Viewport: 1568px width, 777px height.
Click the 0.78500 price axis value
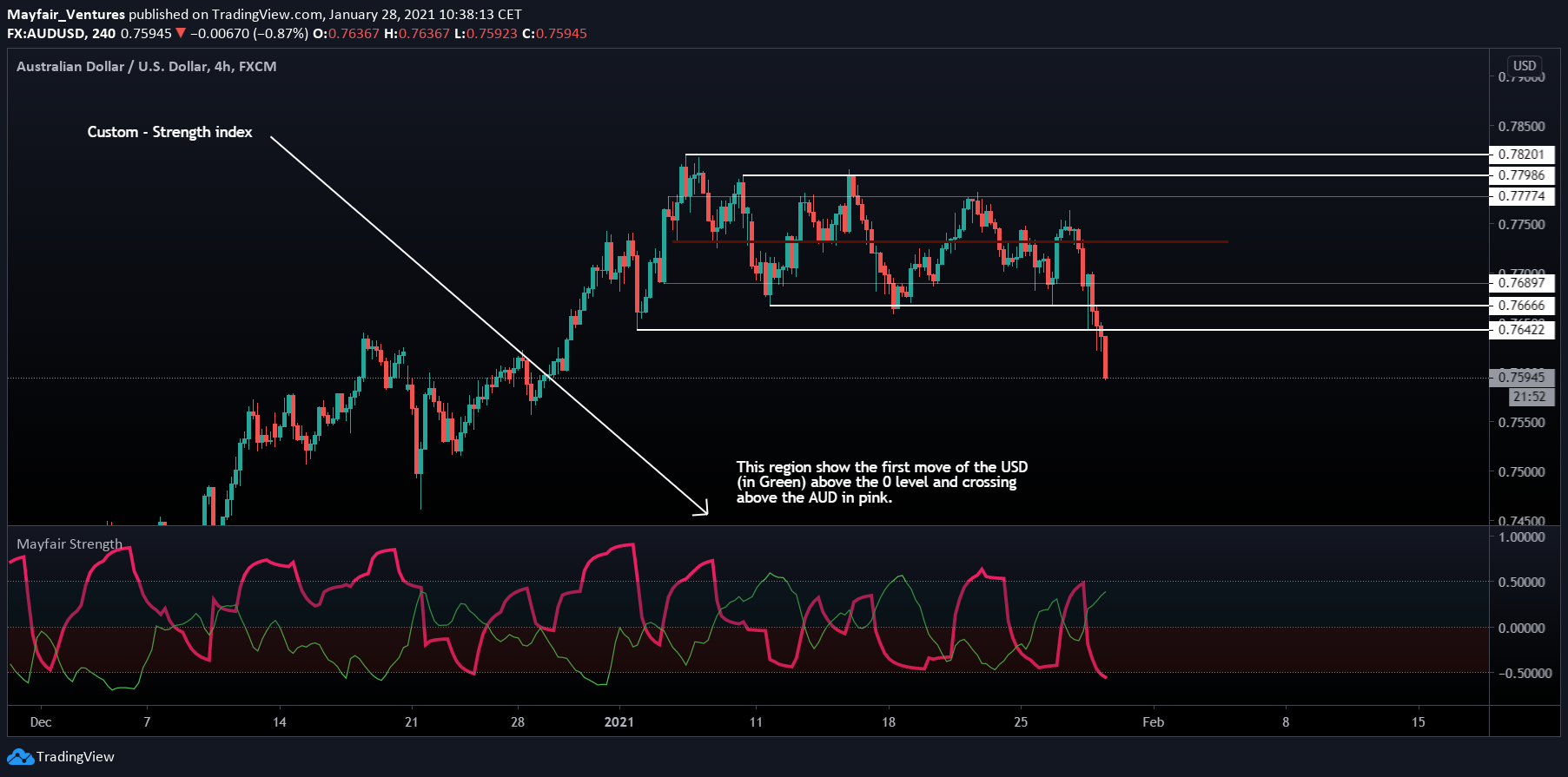tap(1521, 127)
